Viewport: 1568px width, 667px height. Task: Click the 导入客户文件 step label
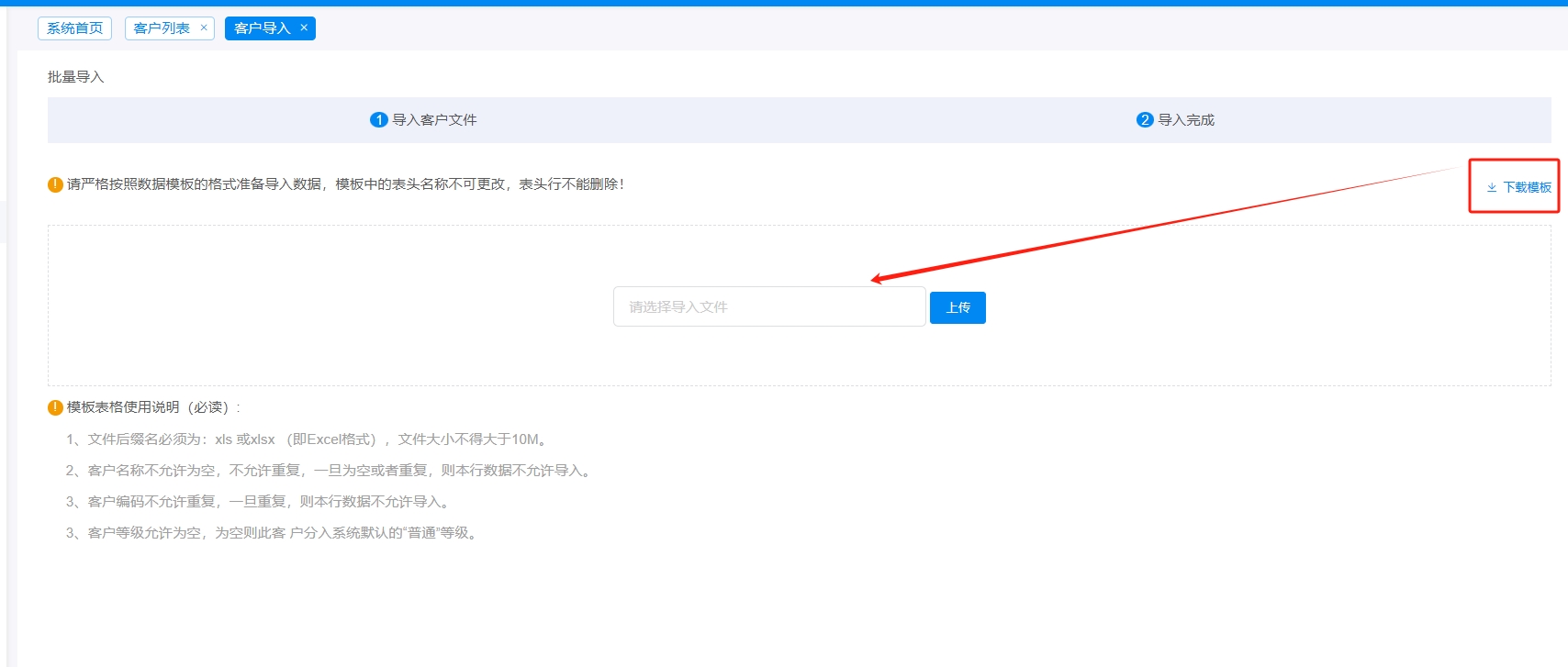434,120
